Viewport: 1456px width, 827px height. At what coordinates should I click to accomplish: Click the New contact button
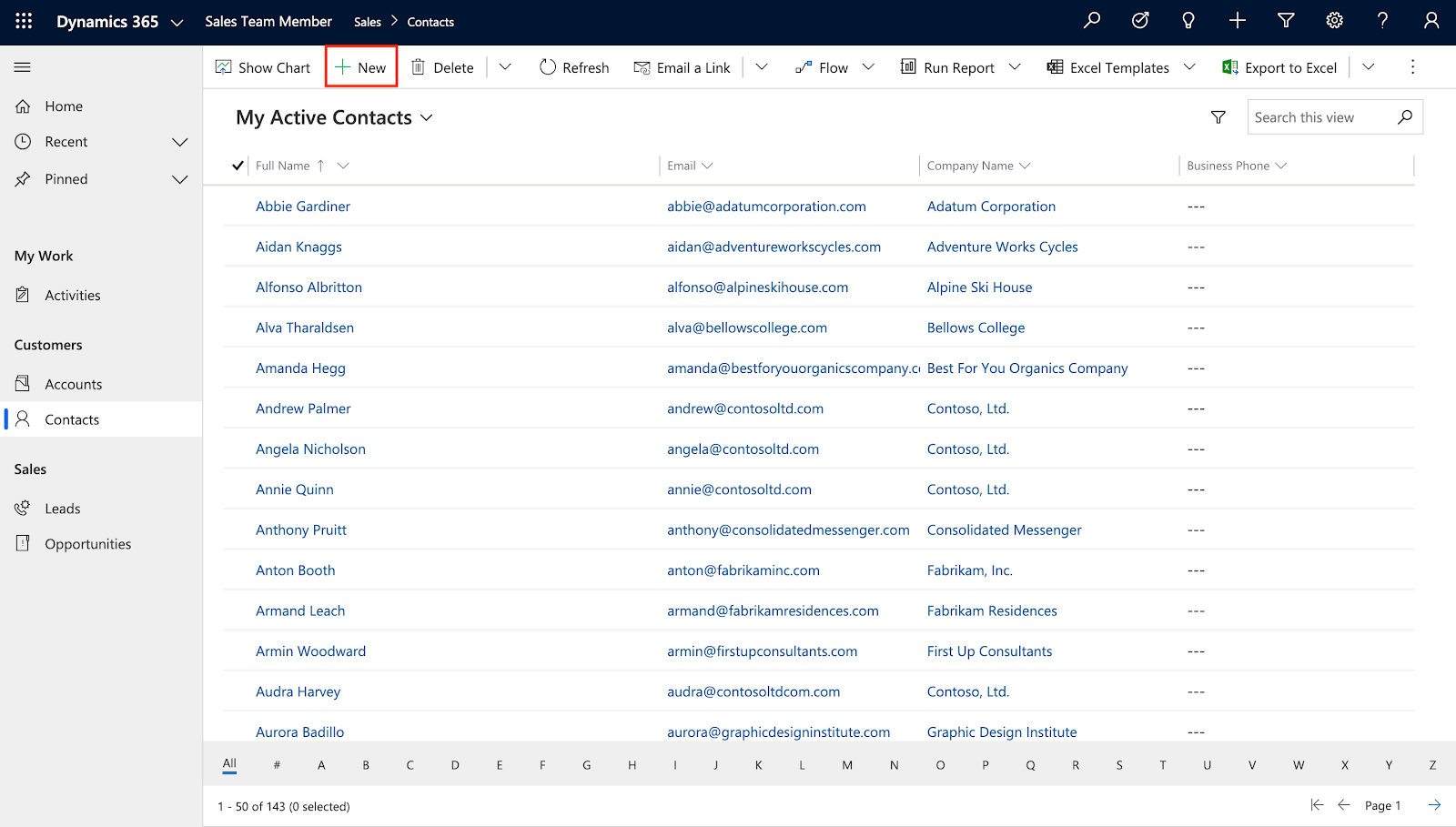361,67
